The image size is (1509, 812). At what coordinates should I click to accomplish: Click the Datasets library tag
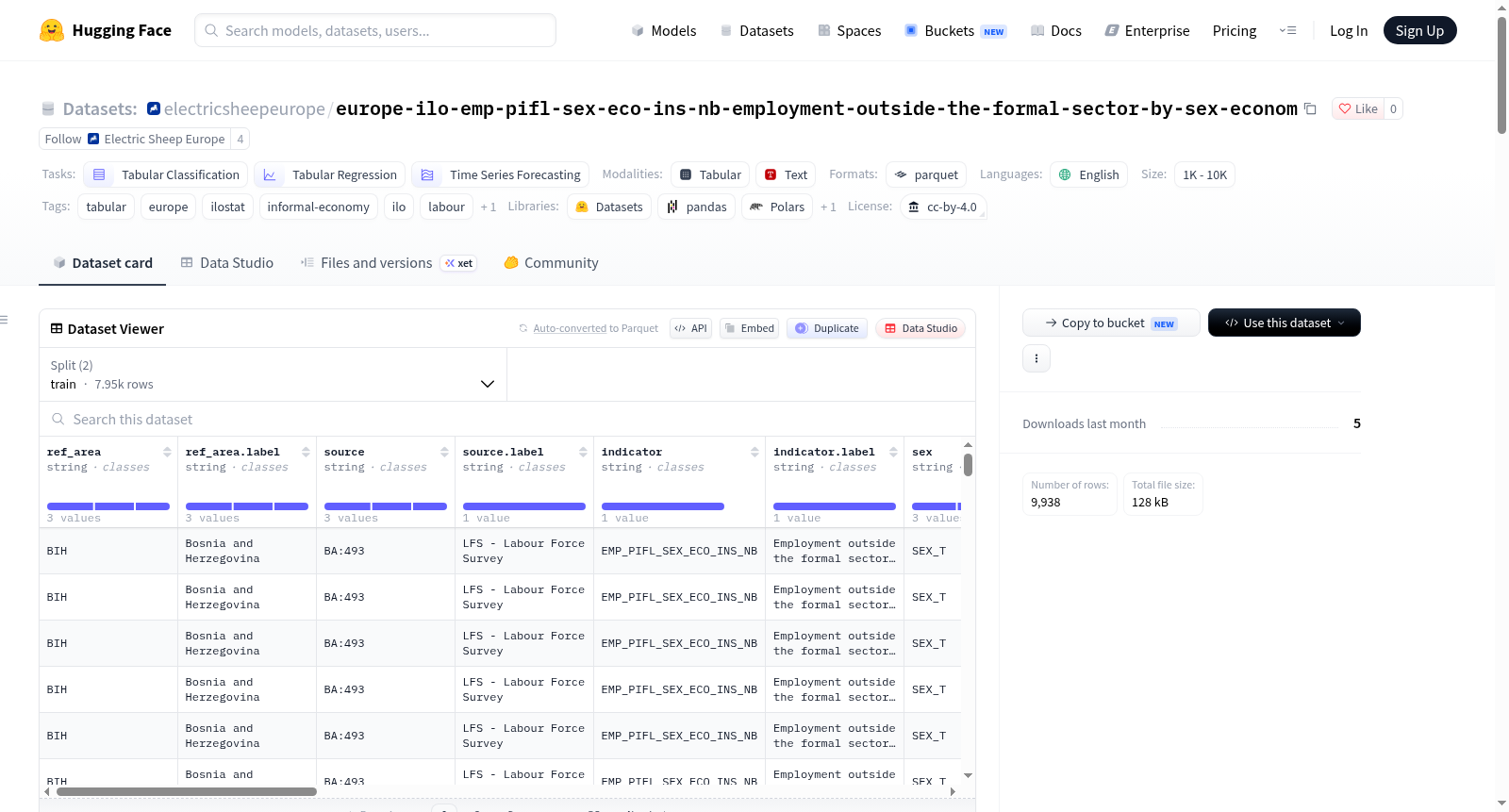609,207
